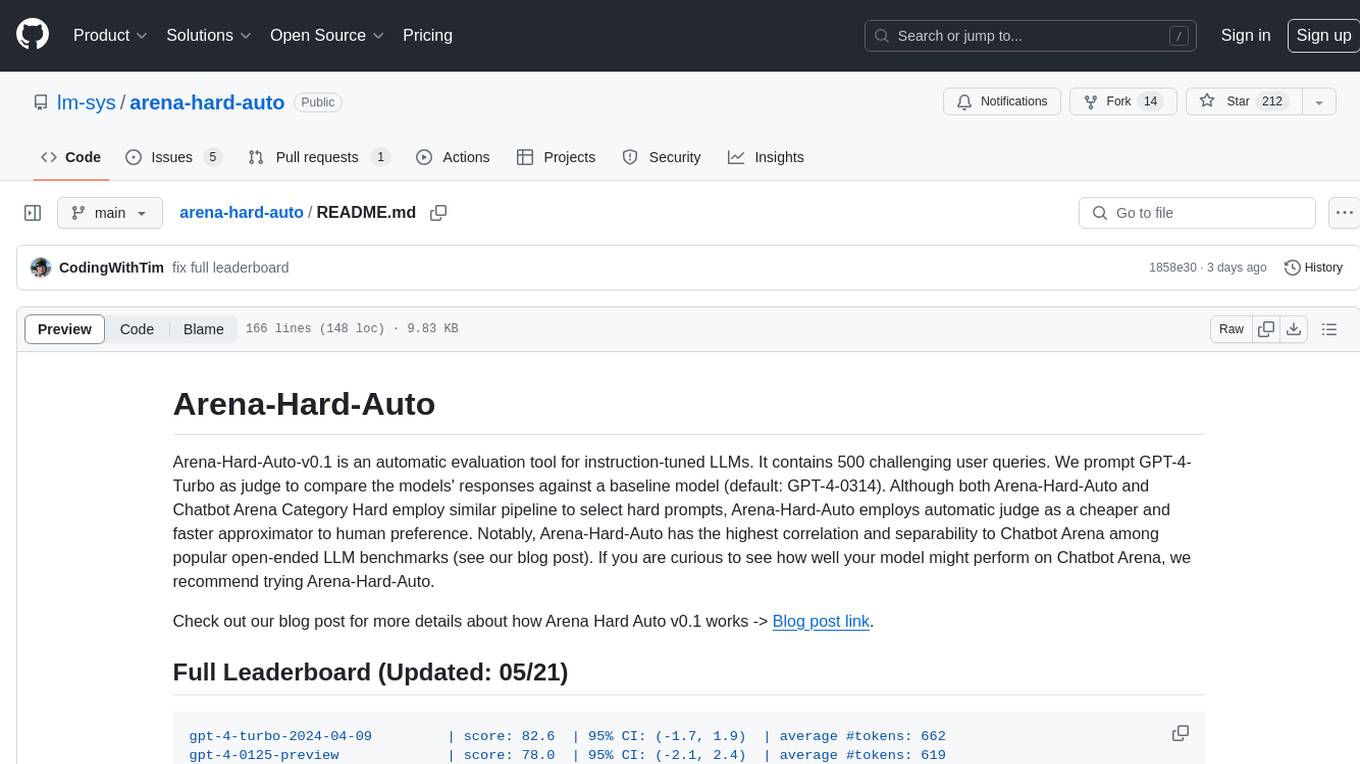Star the repository
Viewport: 1360px width, 764px height.
point(1242,102)
